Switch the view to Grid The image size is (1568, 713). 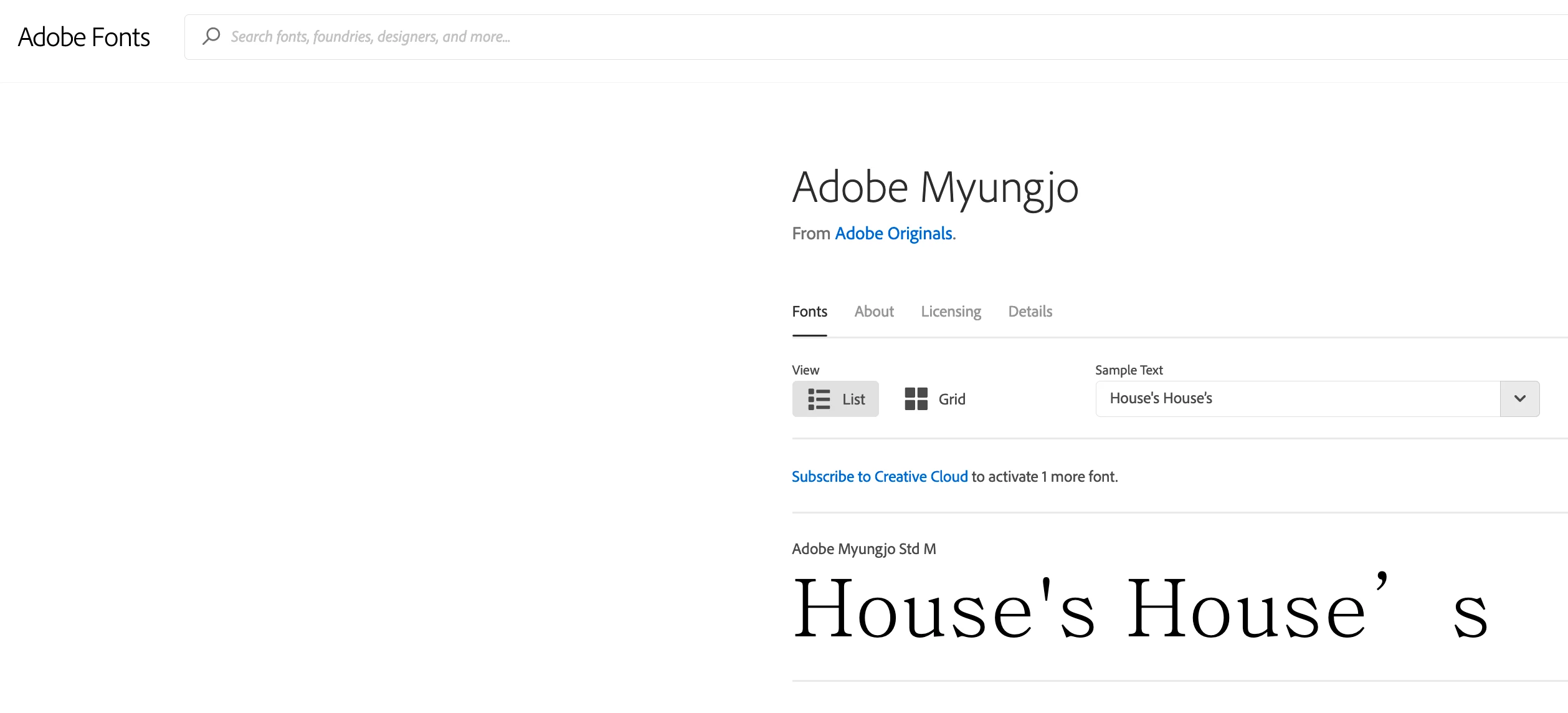tap(935, 399)
